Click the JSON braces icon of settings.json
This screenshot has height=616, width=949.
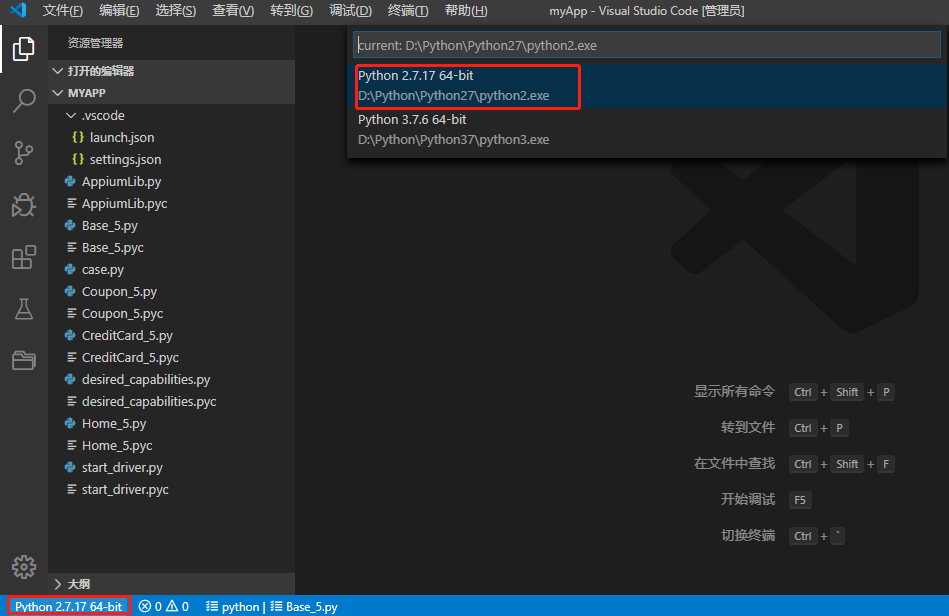[77, 159]
